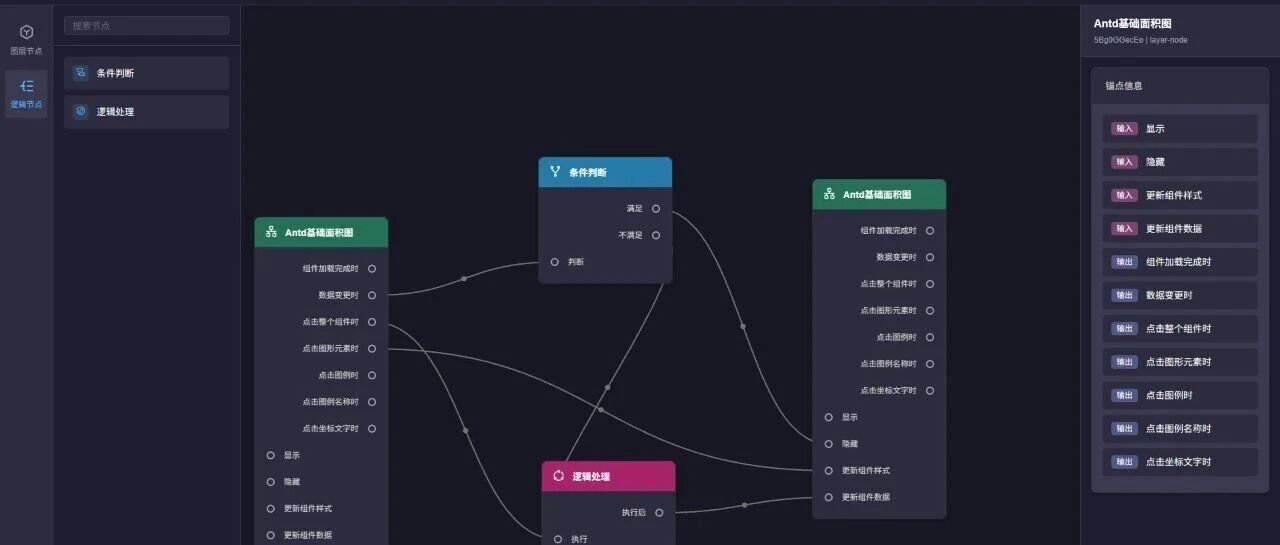The image size is (1280, 545).
Task: Select 点击图例时 row in 锚点信息 list
Action: click(x=1180, y=395)
